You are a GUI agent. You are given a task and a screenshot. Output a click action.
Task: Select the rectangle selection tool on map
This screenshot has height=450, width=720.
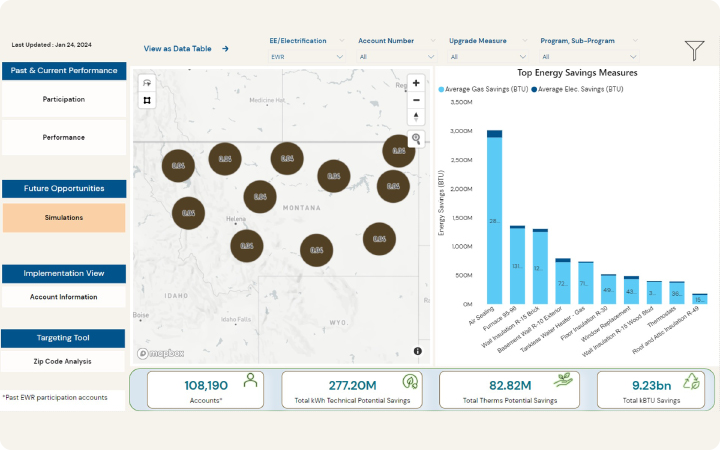coord(147,100)
